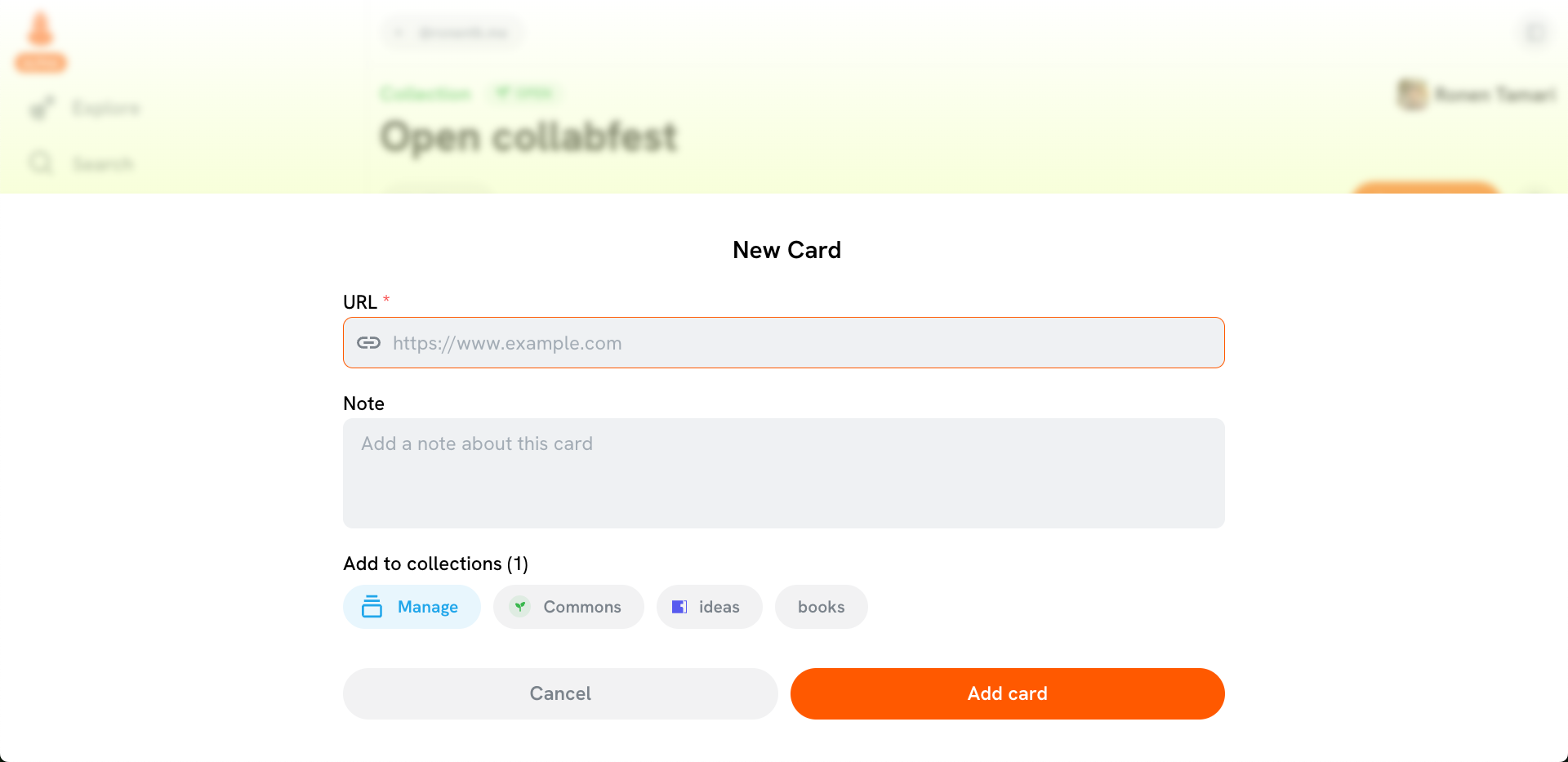Toggle the books collection chip
Viewport: 1568px width, 762px height.
821,607
